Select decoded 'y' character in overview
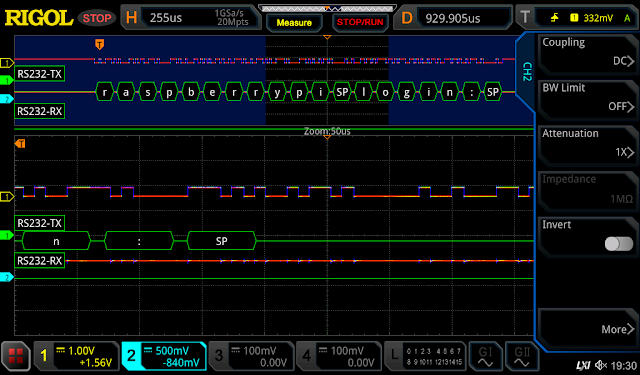Image resolution: width=640 pixels, height=375 pixels. pyautogui.click(x=277, y=92)
